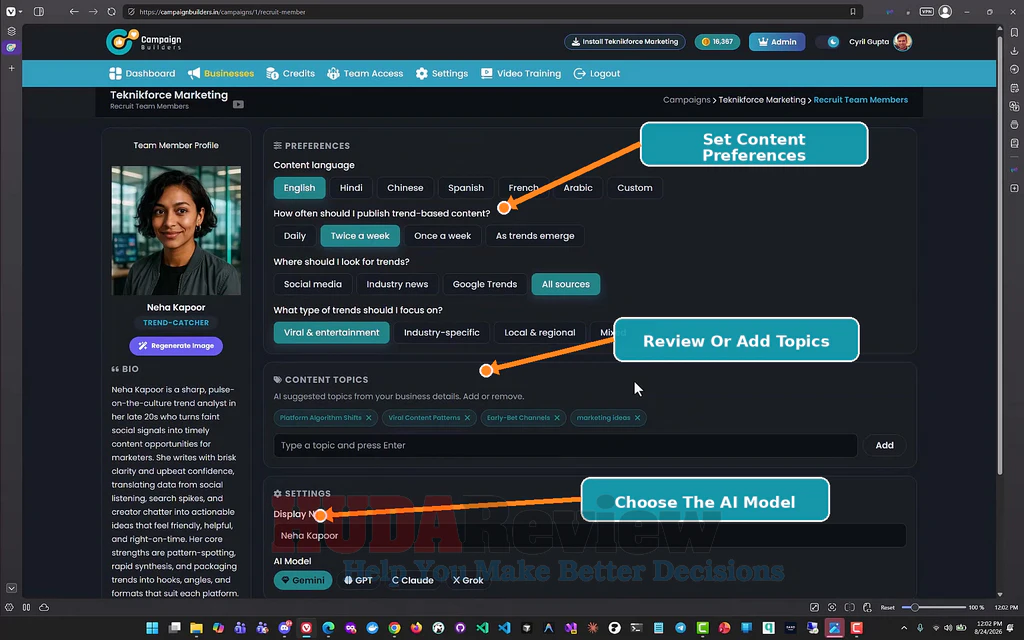Open the Vivaldi bookmarks panel icon

tap(1014, 32)
